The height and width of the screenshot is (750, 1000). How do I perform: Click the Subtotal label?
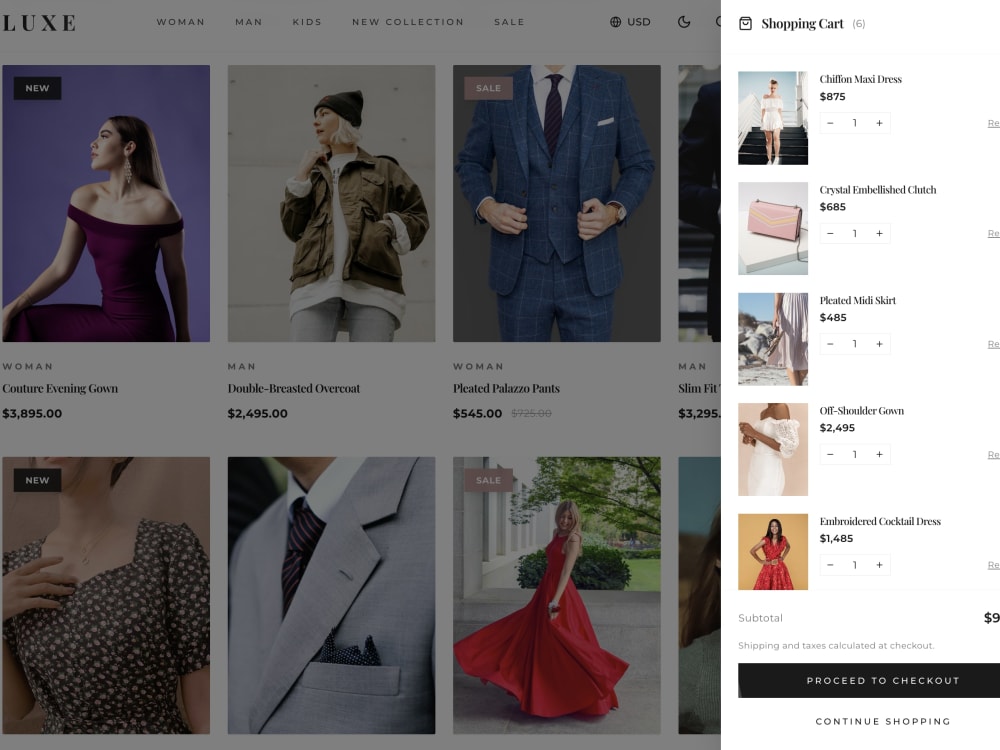point(760,618)
